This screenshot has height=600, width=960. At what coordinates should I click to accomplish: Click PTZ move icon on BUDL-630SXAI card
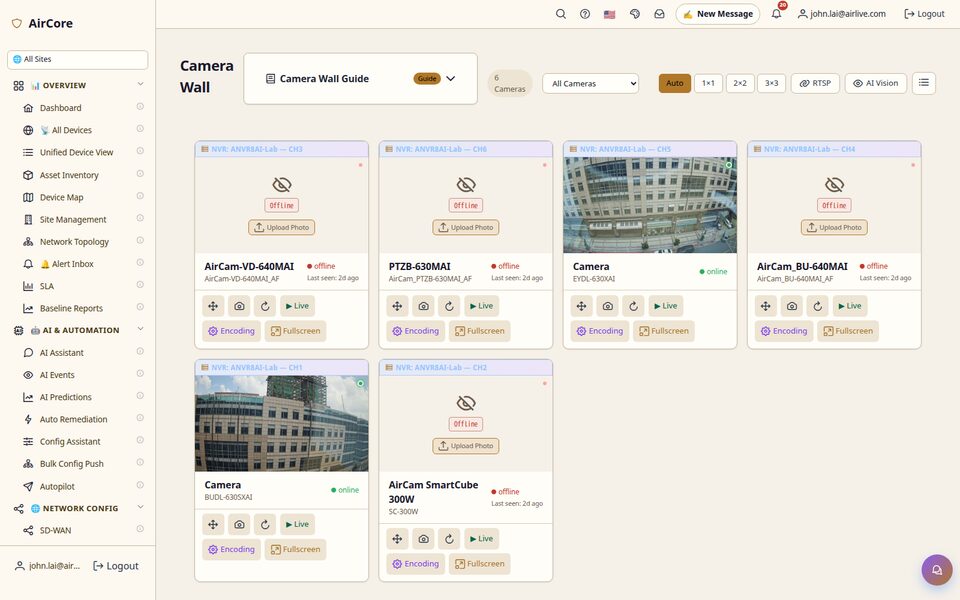pos(213,524)
